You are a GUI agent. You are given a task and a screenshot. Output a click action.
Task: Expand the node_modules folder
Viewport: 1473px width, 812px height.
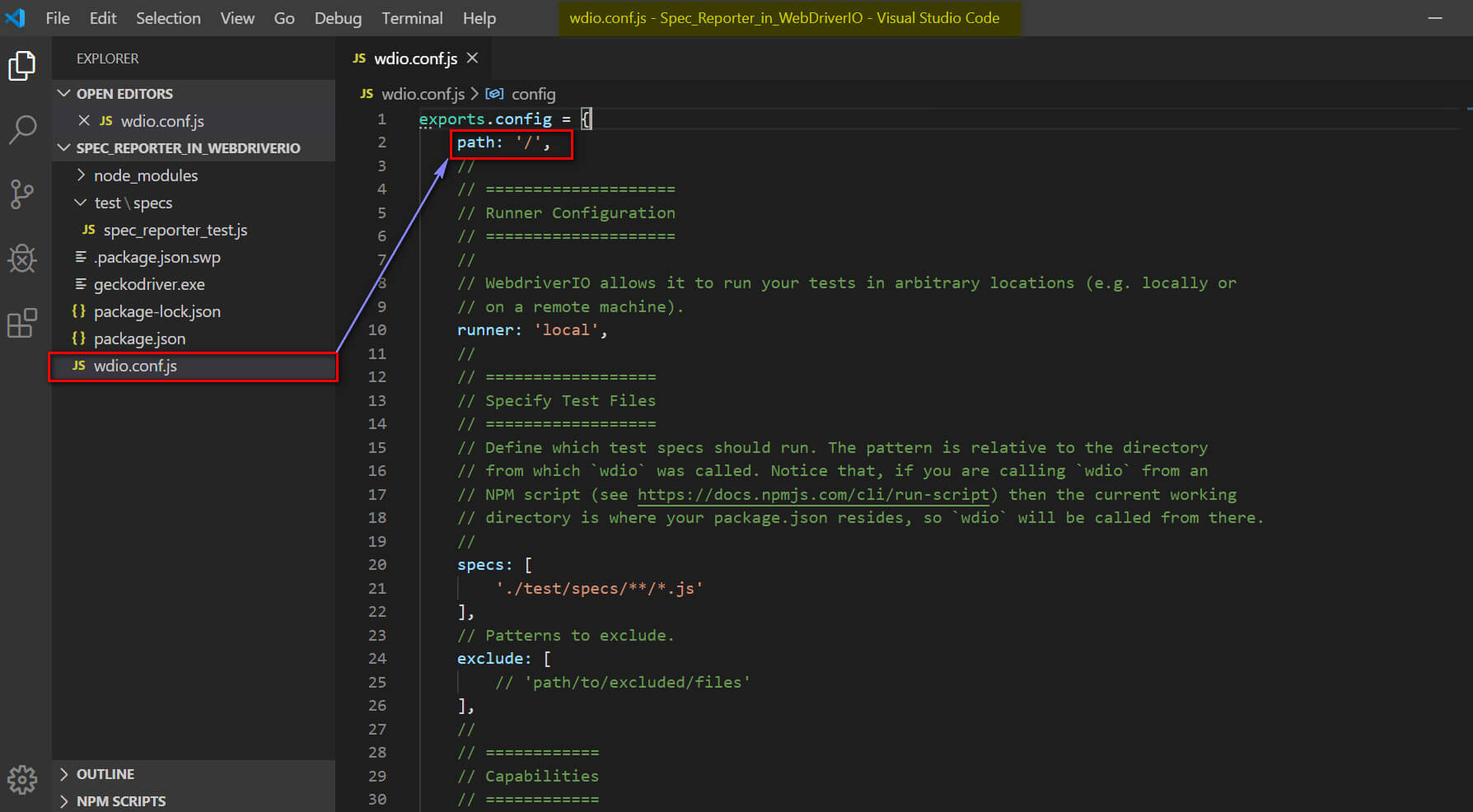pyautogui.click(x=81, y=175)
